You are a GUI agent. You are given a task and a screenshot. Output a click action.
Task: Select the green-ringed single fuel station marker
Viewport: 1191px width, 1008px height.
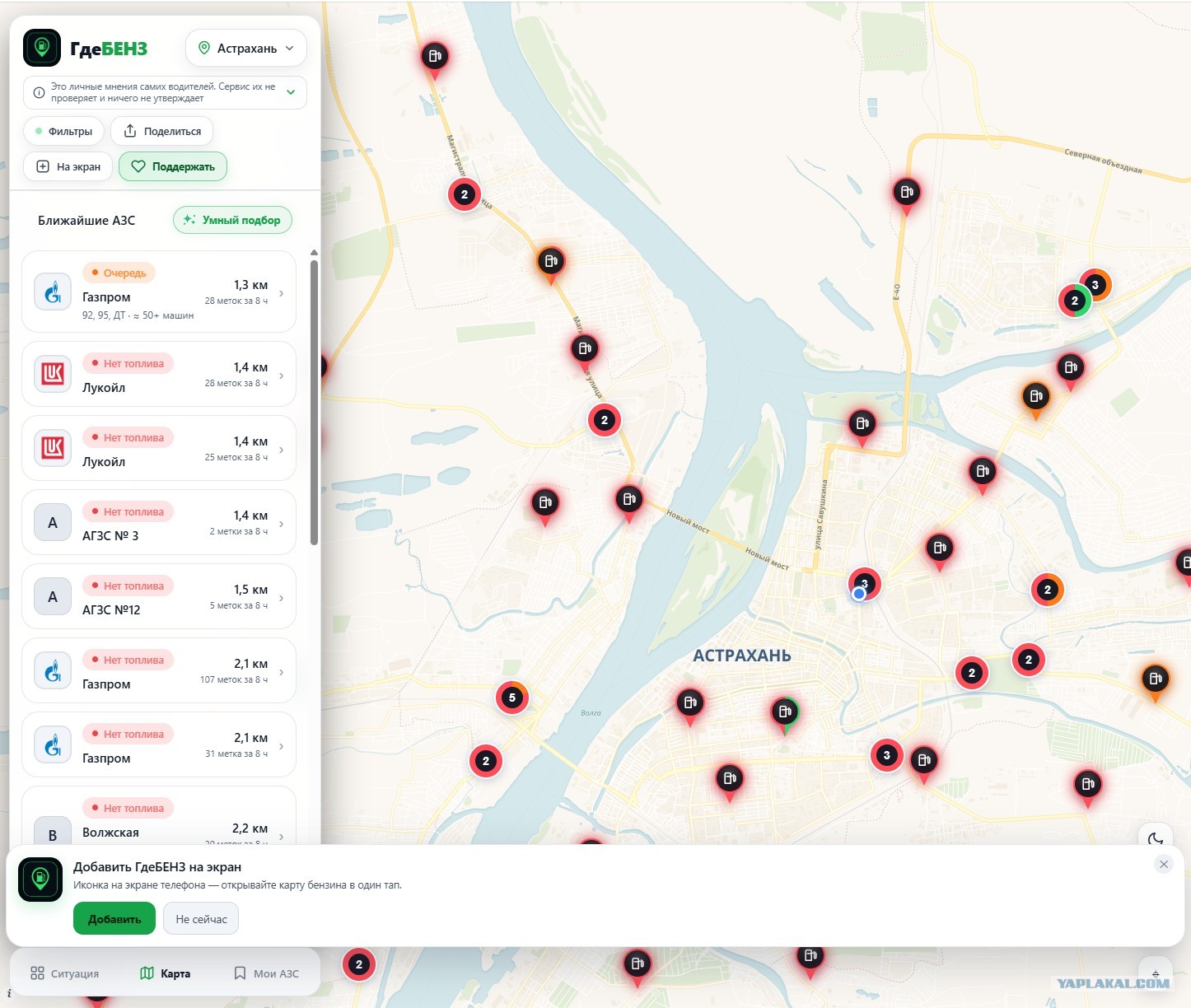pyautogui.click(x=785, y=713)
